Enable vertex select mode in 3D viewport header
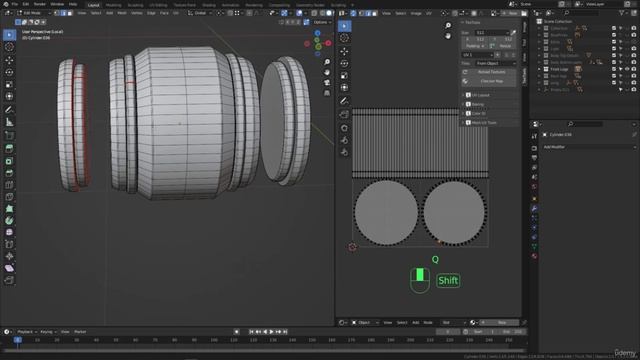Screen dimensions: 640x360 (57, 13)
